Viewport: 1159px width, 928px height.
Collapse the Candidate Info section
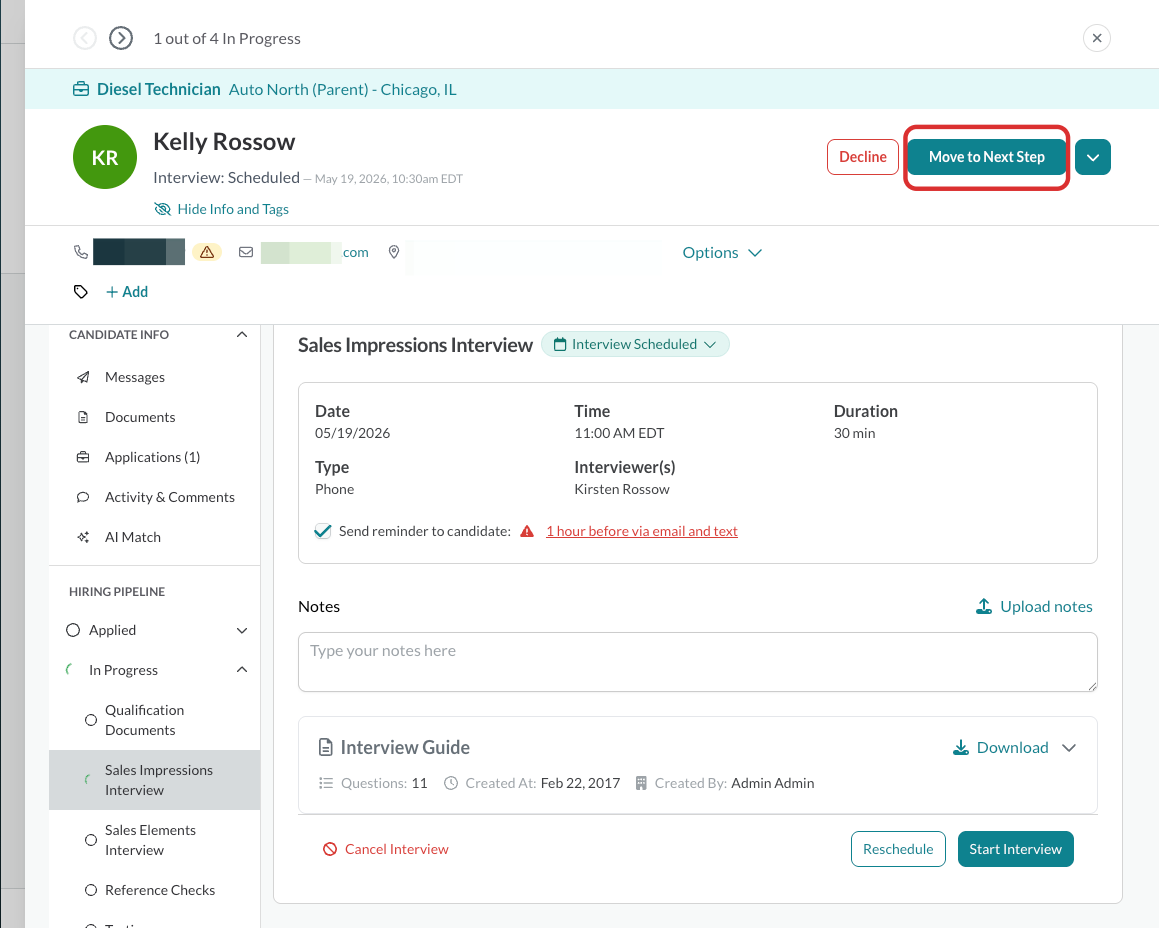[x=242, y=335]
